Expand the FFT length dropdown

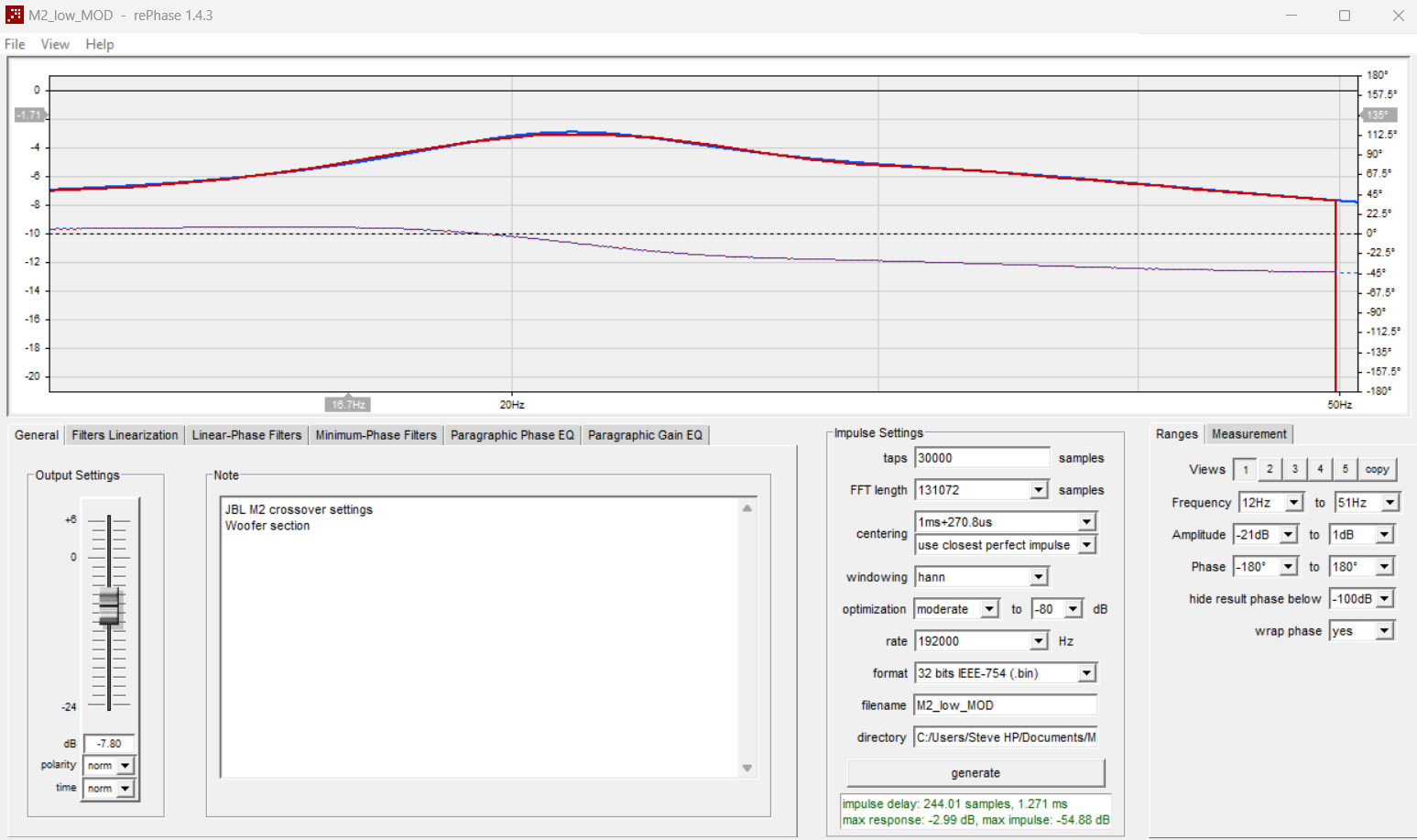pos(1038,490)
